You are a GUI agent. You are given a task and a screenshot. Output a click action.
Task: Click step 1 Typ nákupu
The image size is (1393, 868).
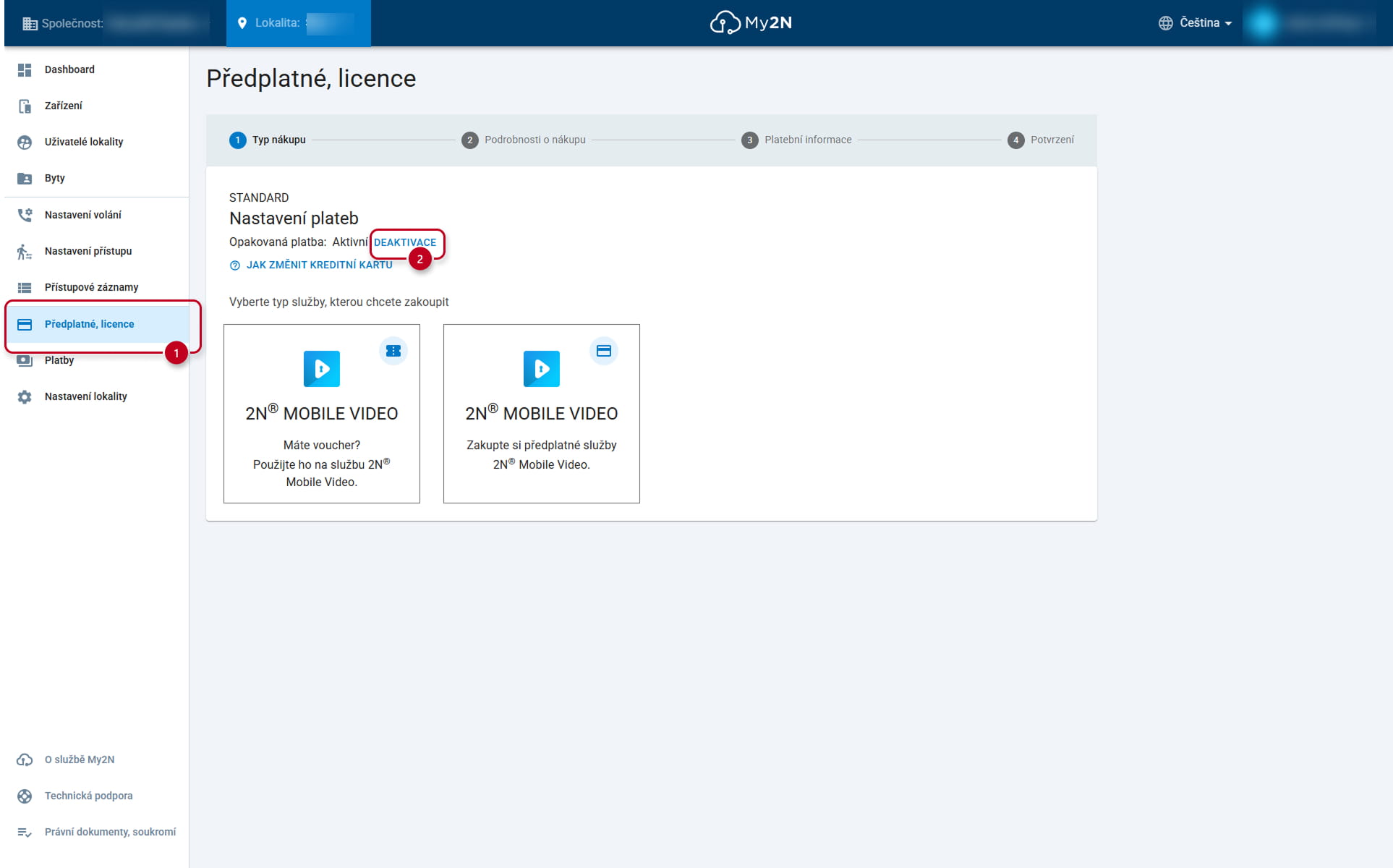pos(268,140)
